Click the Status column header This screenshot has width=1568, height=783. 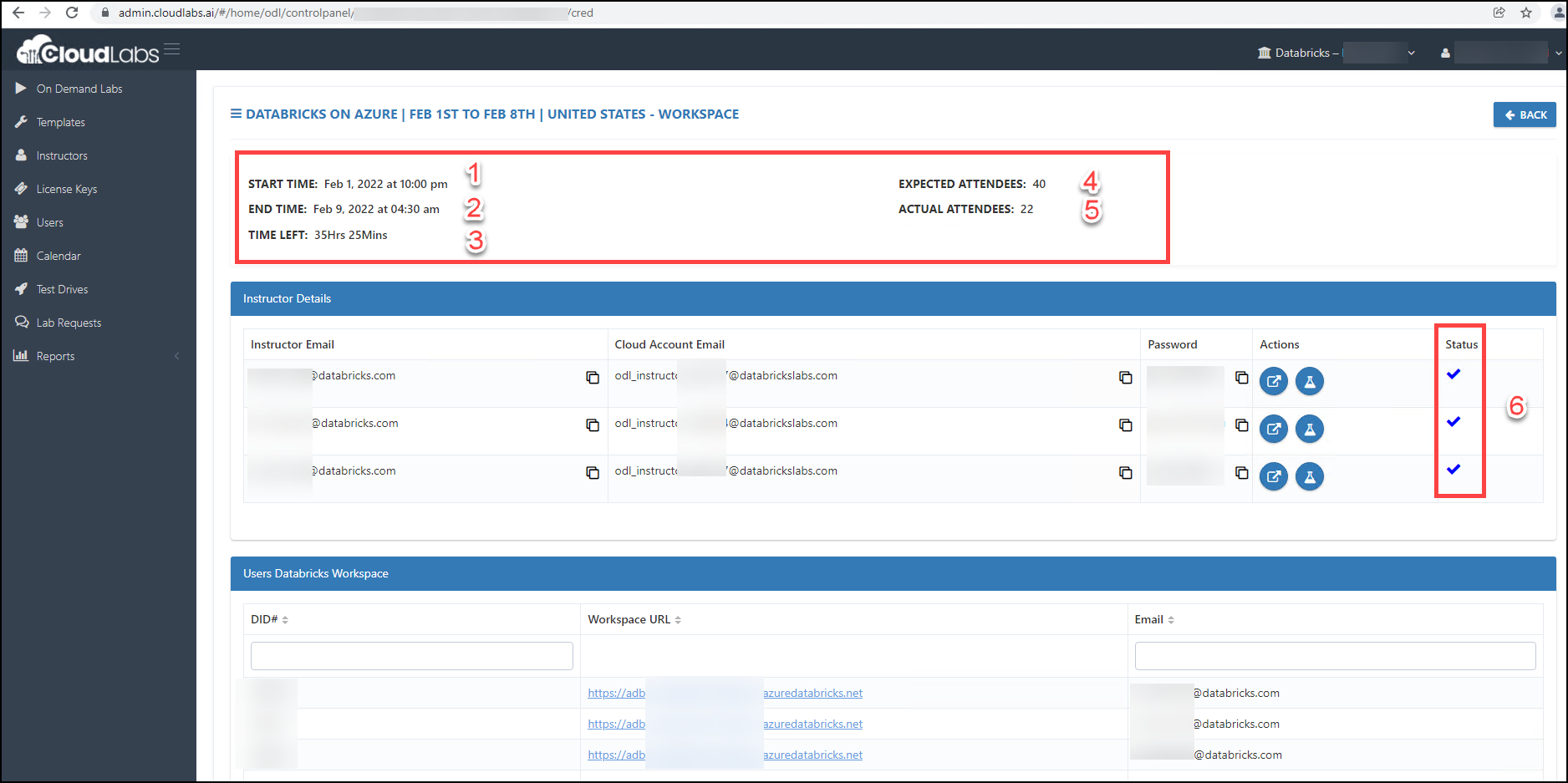1462,344
